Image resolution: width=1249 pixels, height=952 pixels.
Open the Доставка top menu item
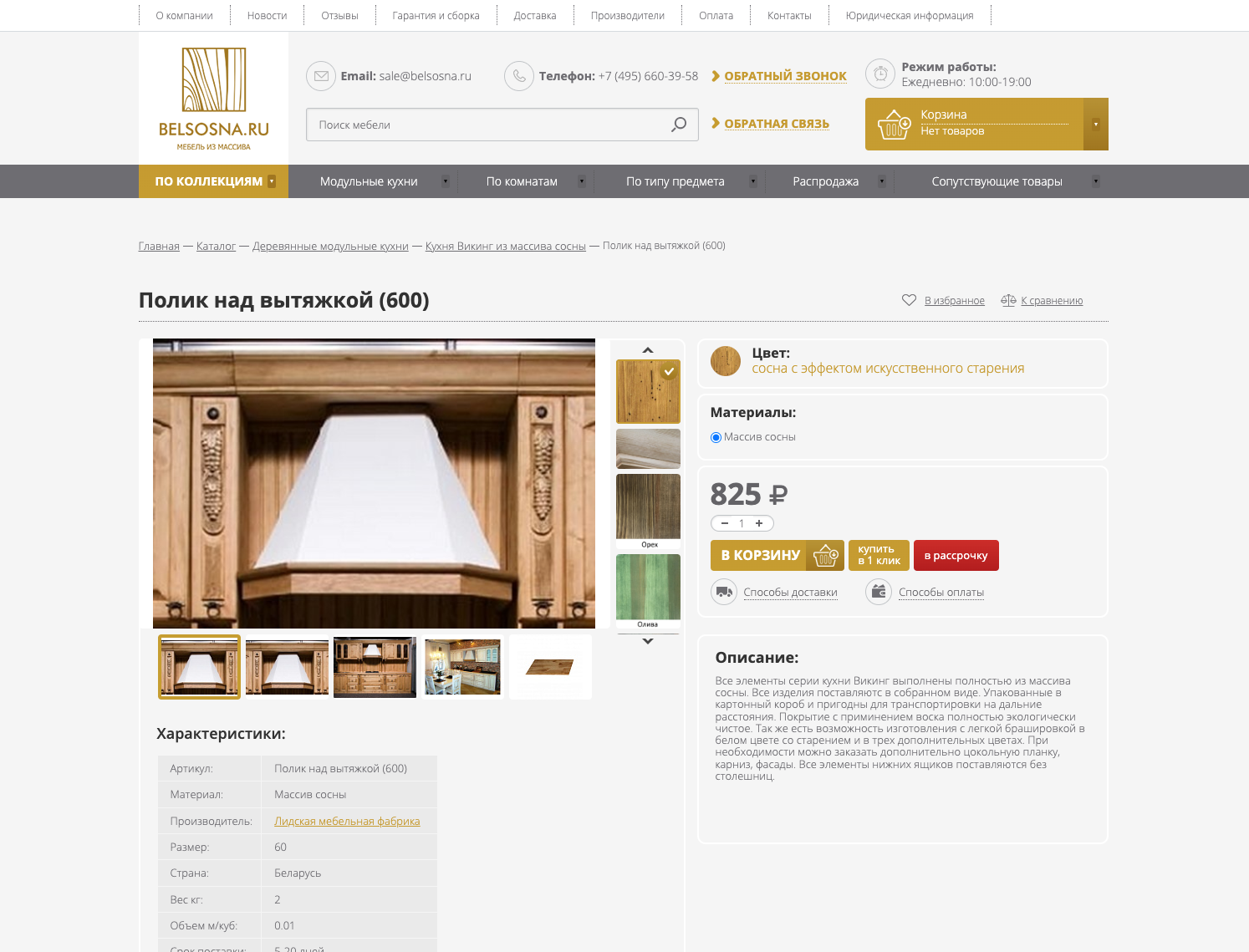[535, 16]
